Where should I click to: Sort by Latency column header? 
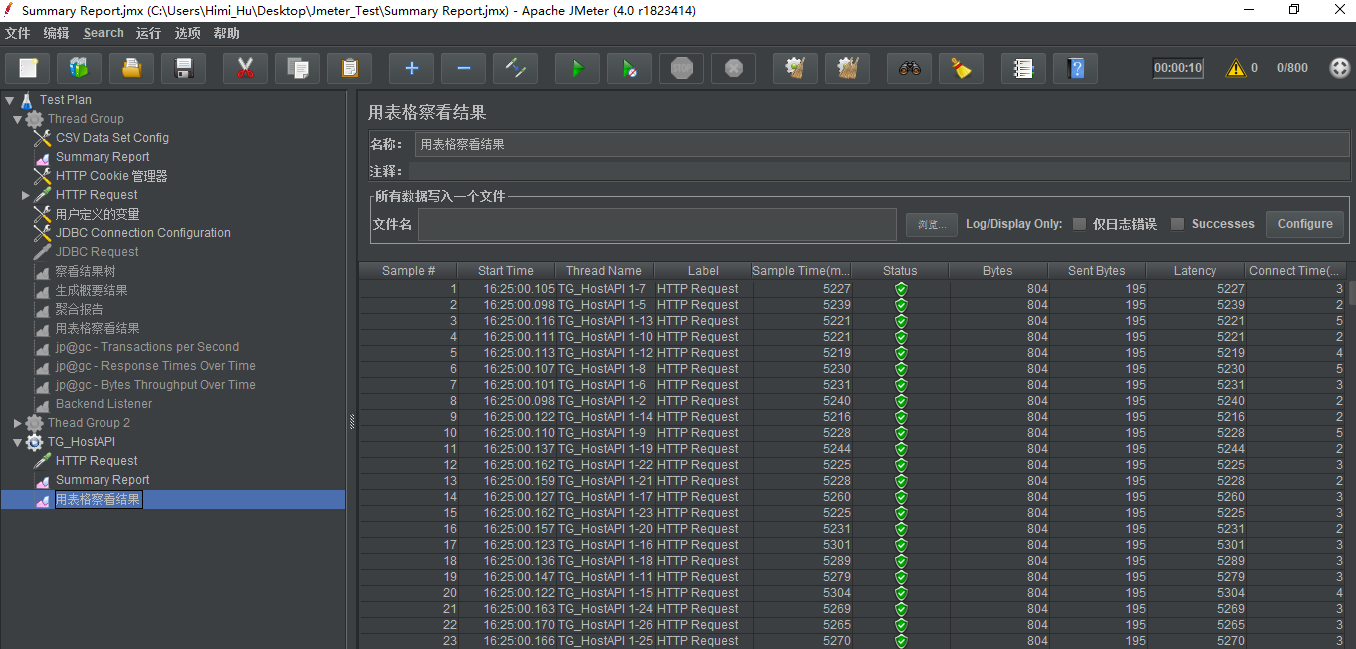tap(1195, 271)
